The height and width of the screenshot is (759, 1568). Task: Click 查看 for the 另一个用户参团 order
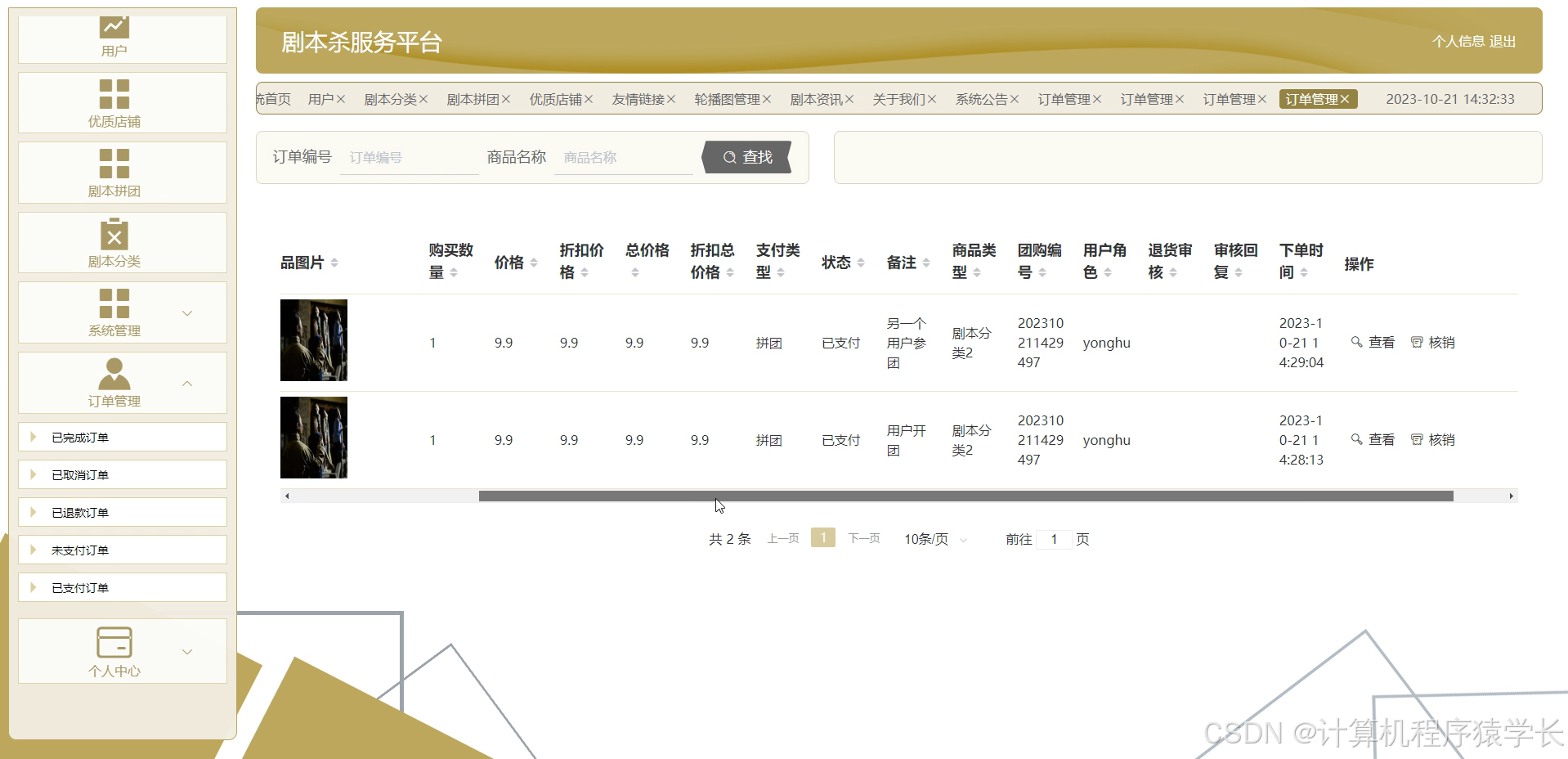pos(1373,342)
